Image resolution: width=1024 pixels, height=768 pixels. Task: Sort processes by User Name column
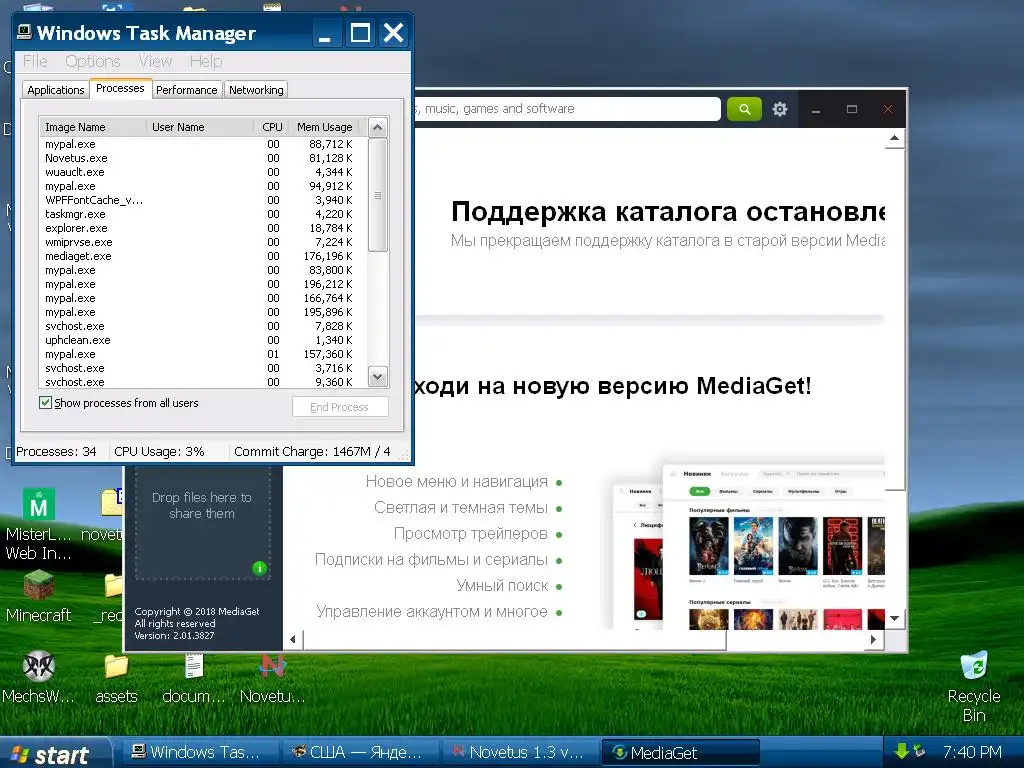(x=200, y=127)
